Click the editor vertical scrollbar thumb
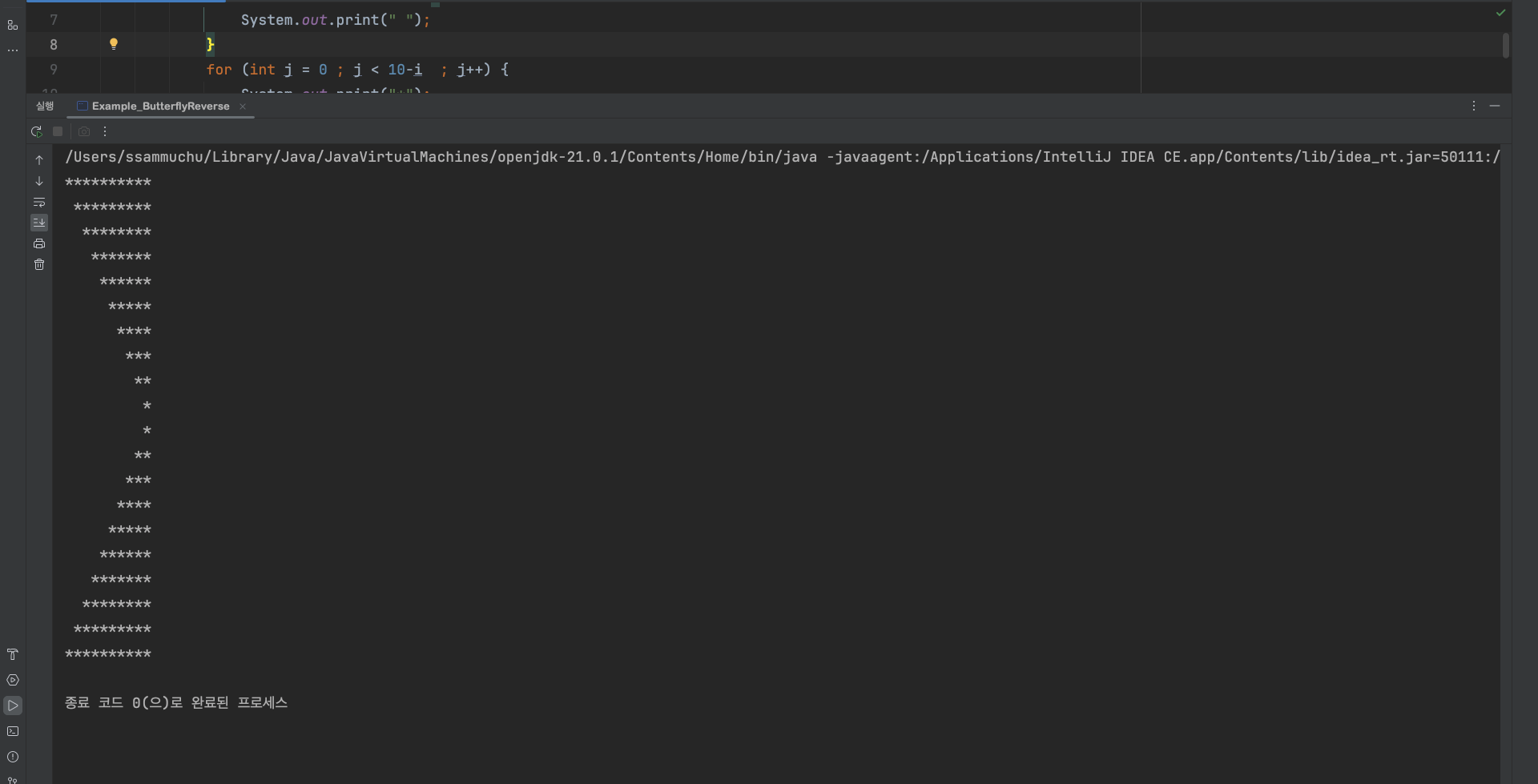Viewport: 1538px width, 784px height. (x=1506, y=46)
